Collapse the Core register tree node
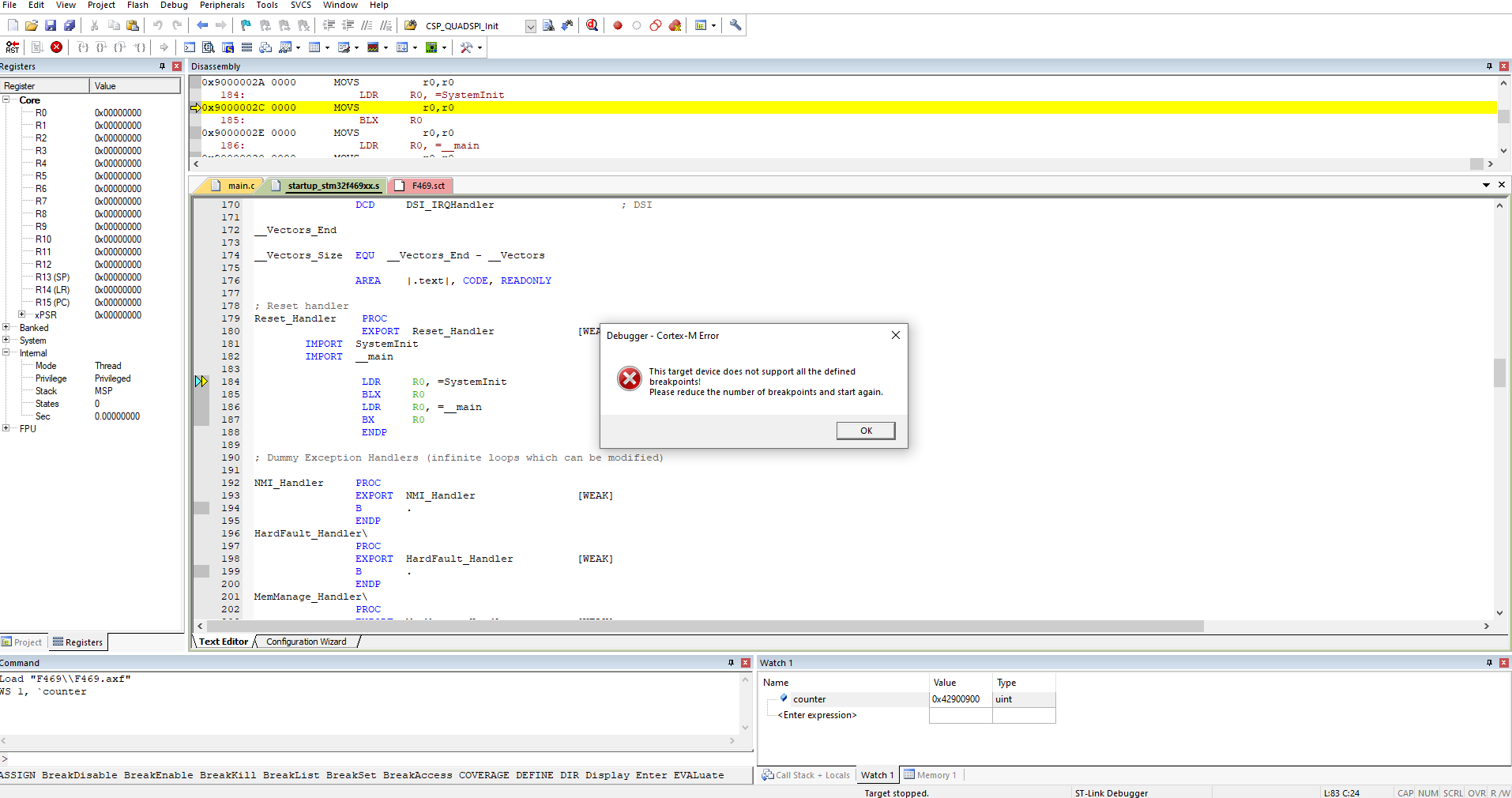The image size is (1512, 798). point(6,100)
